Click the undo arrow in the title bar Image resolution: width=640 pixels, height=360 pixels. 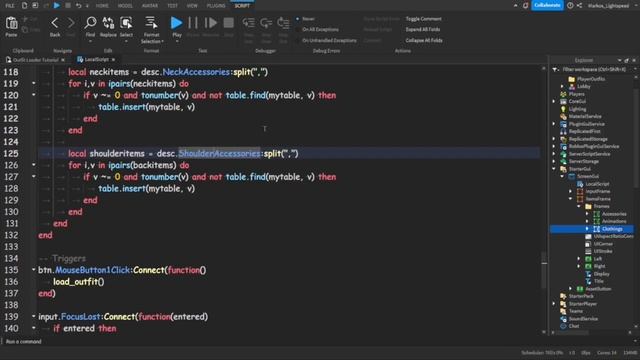[78, 5]
